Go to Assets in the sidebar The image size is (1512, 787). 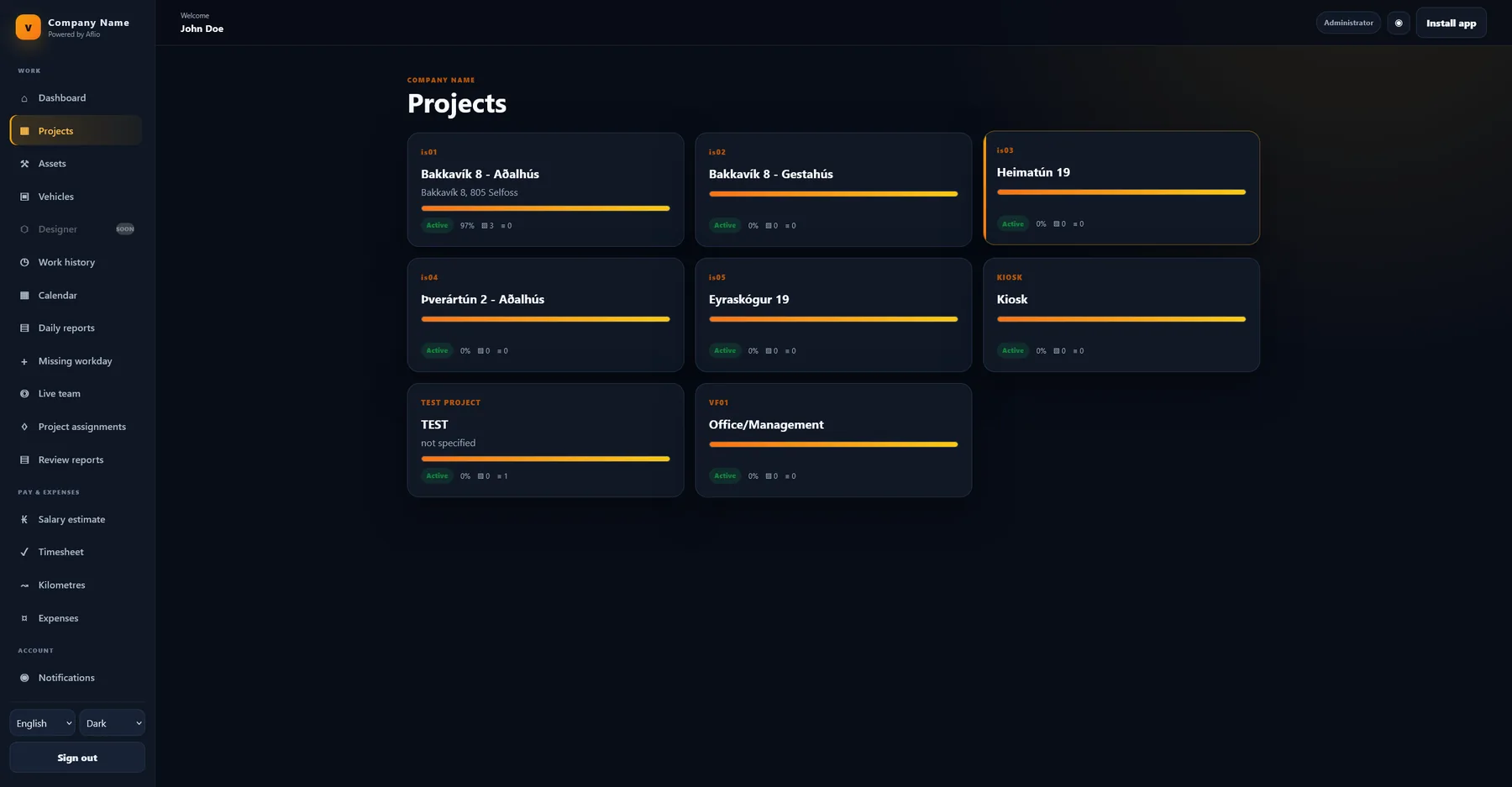point(76,164)
